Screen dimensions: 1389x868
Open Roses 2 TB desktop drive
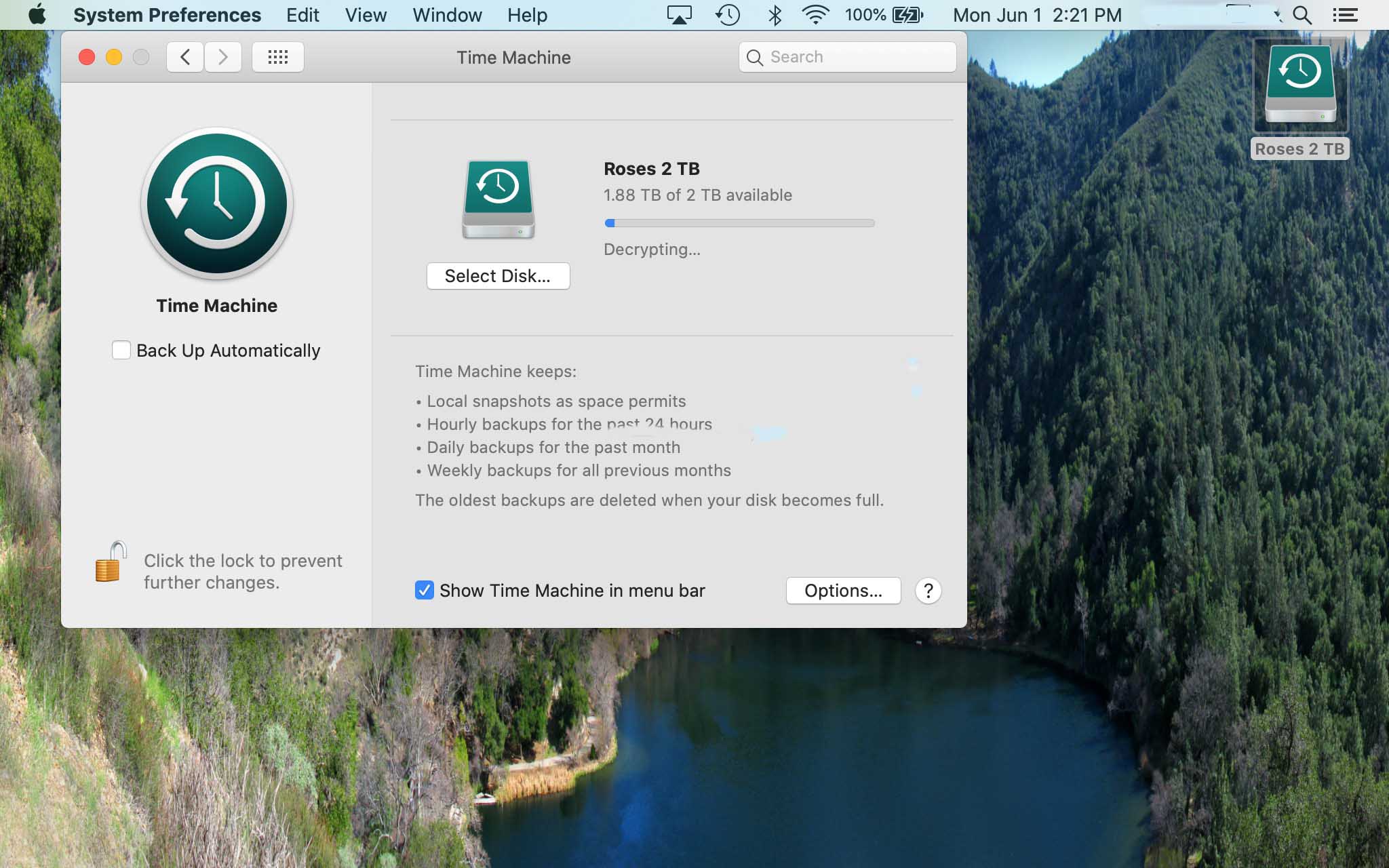click(1299, 86)
